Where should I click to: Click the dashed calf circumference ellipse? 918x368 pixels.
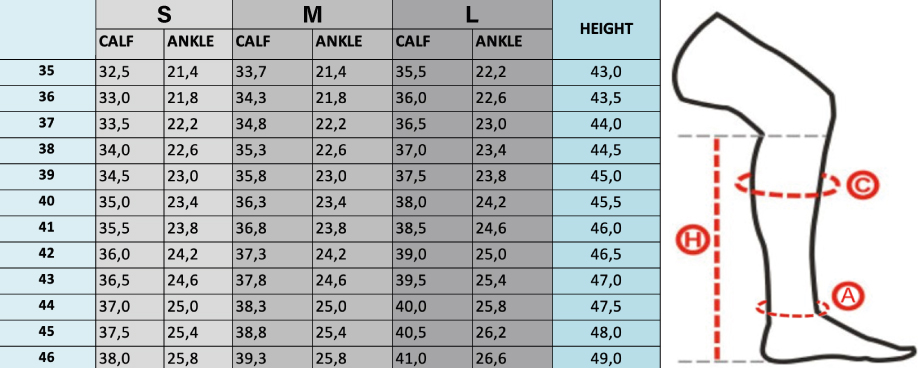tap(785, 184)
